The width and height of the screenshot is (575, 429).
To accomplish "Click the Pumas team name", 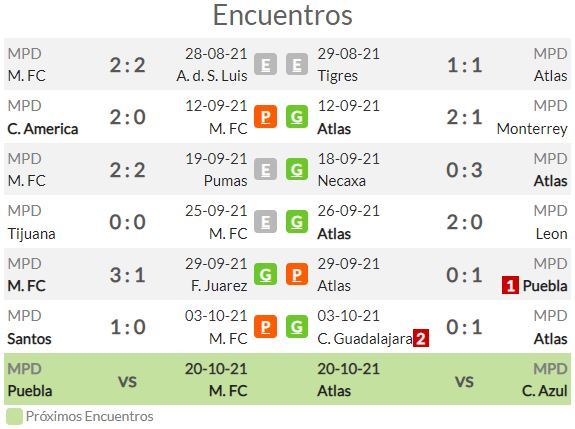I will click(x=226, y=181).
